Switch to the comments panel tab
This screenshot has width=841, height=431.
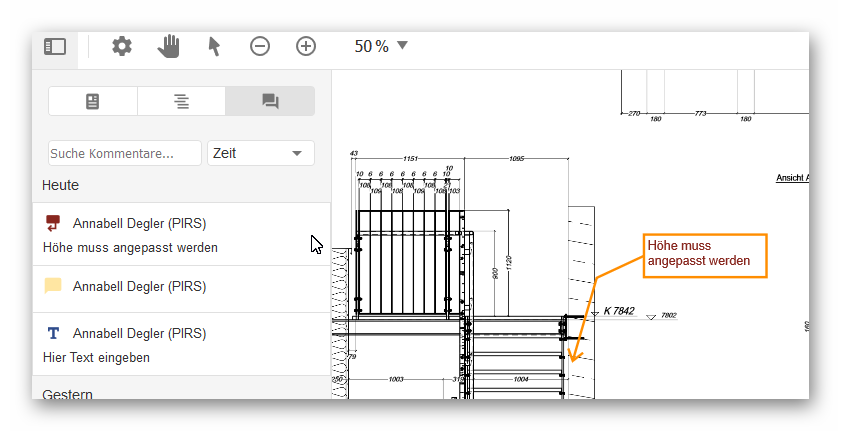point(270,101)
